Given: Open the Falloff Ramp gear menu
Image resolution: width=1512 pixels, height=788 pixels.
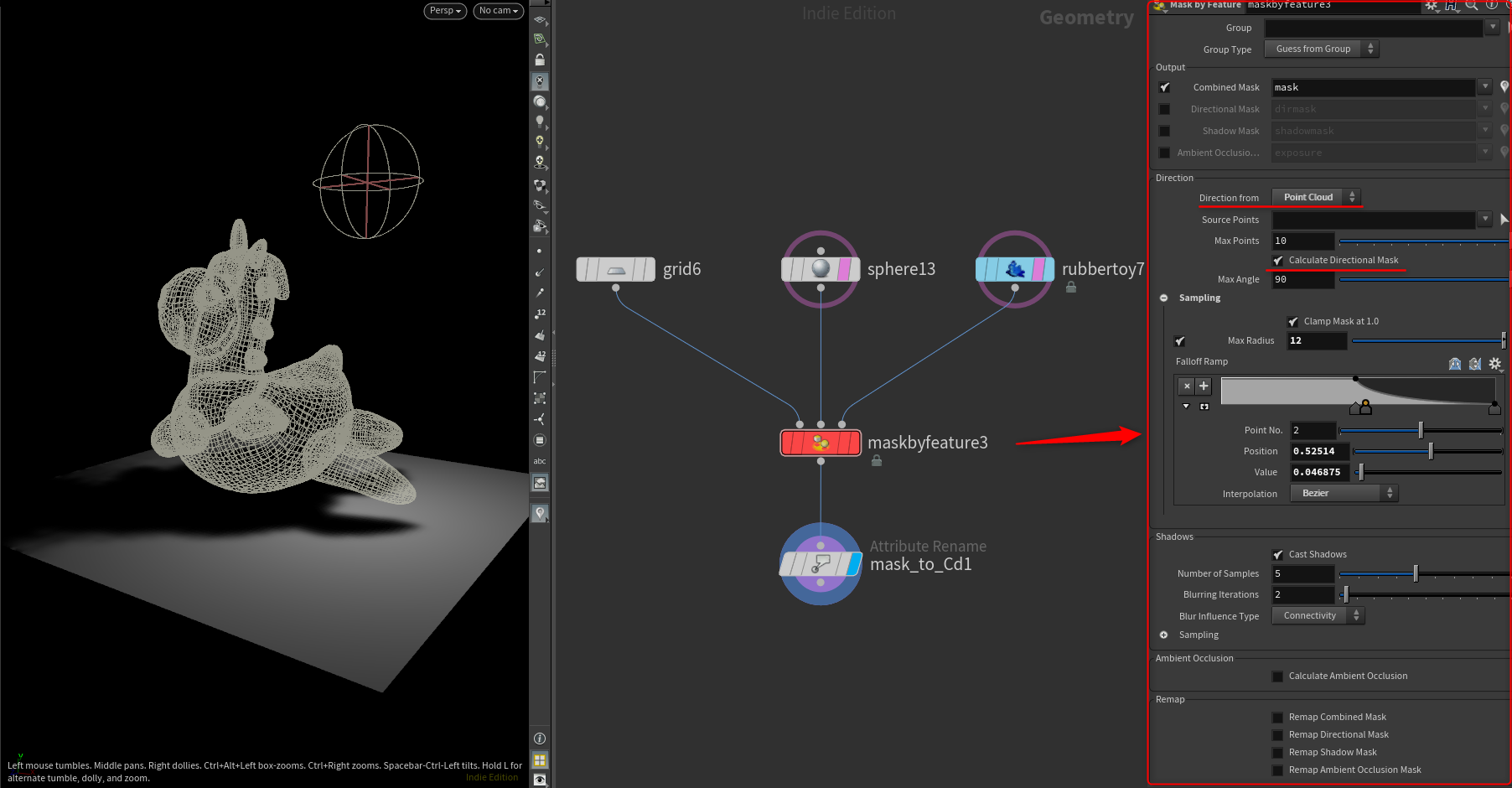Looking at the screenshot, I should click(1495, 364).
